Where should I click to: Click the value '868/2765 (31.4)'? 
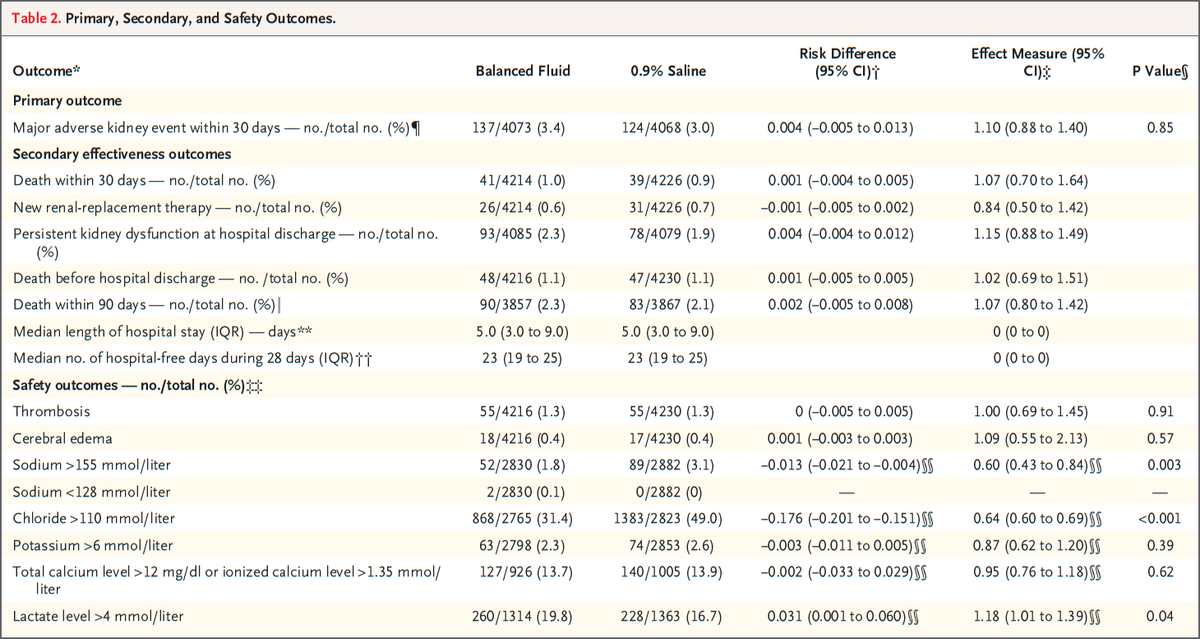pos(520,518)
